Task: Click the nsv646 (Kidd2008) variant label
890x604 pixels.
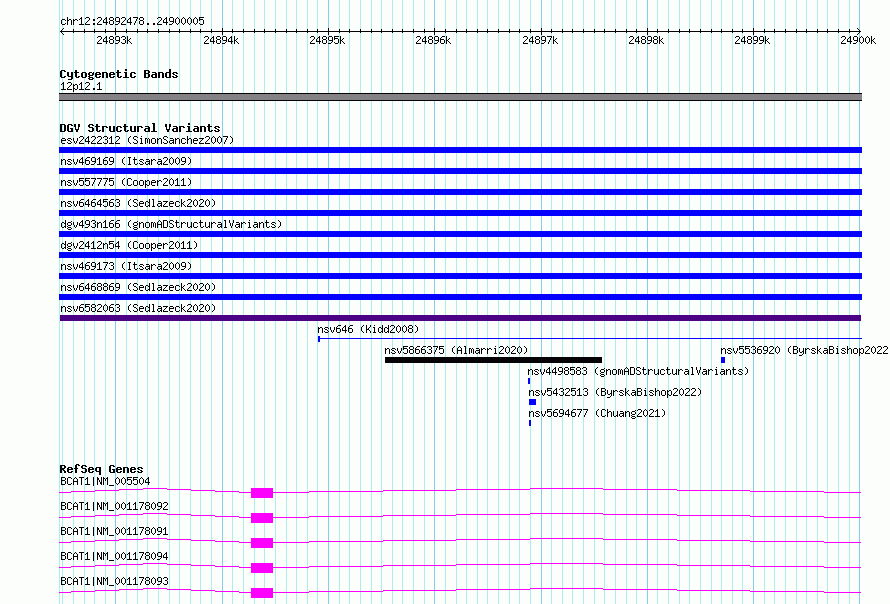Action: 368,329
